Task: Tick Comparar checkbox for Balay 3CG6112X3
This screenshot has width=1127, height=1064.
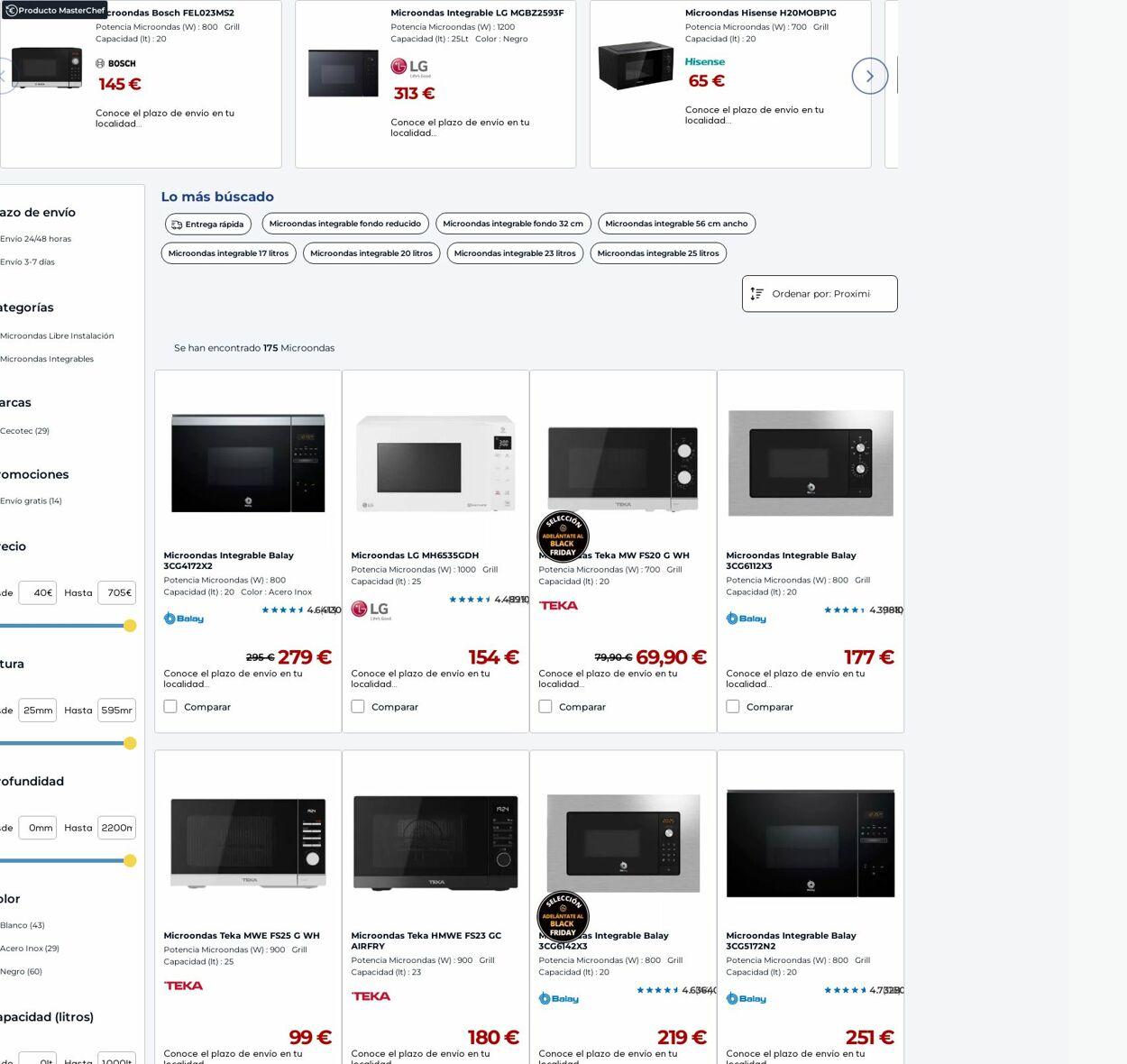Action: coord(733,707)
